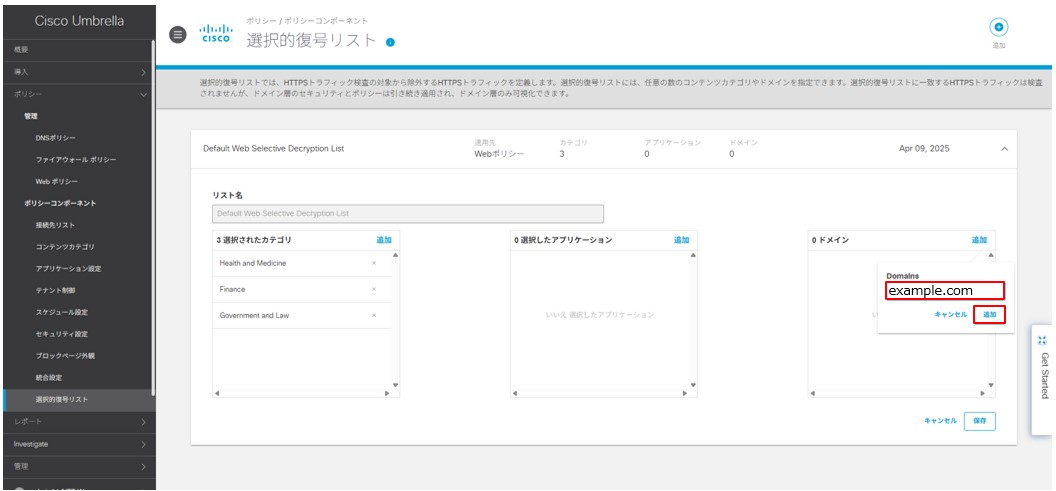Click down scroll arrow in applications list

coord(693,385)
